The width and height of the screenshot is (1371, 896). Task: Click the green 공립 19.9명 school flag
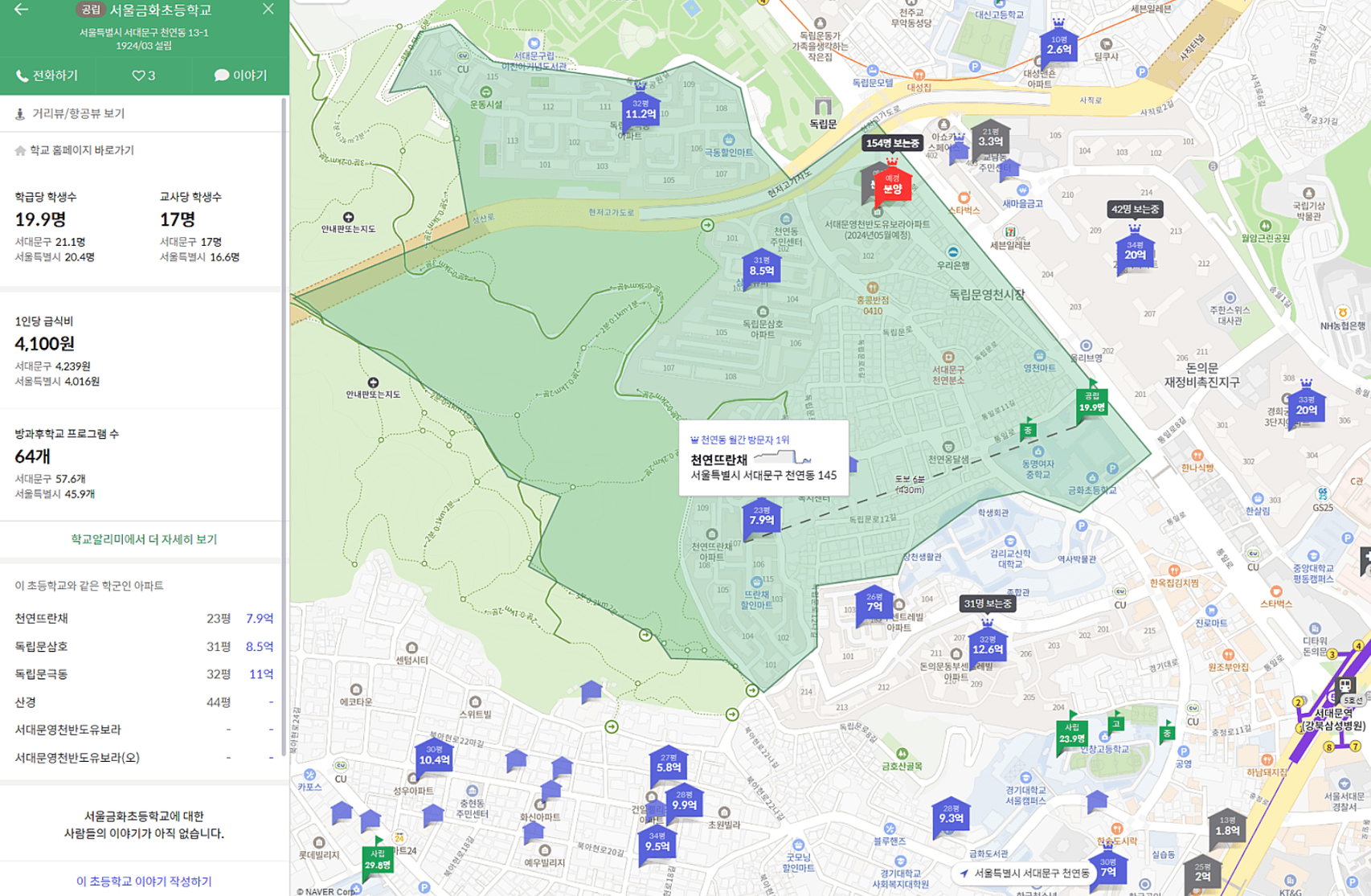click(1092, 403)
